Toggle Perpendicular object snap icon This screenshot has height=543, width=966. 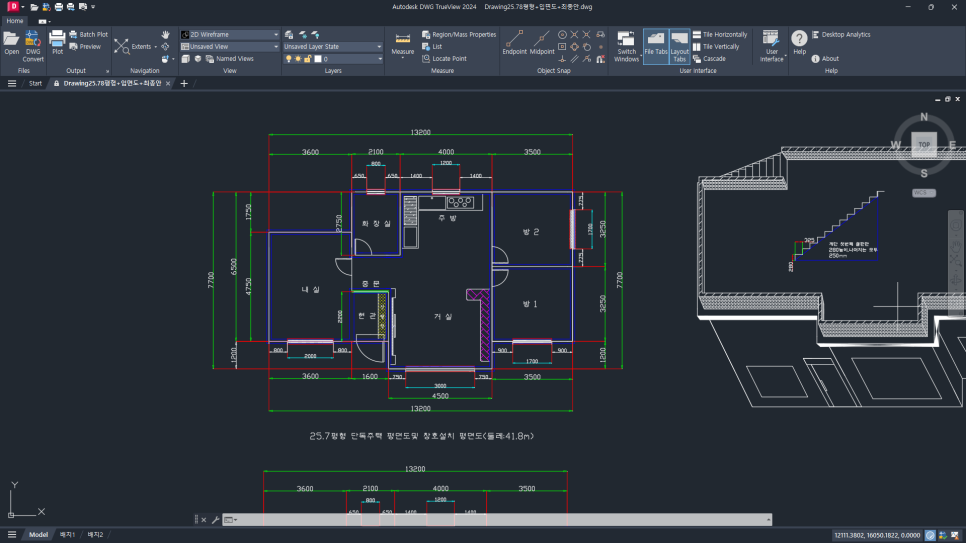[562, 59]
